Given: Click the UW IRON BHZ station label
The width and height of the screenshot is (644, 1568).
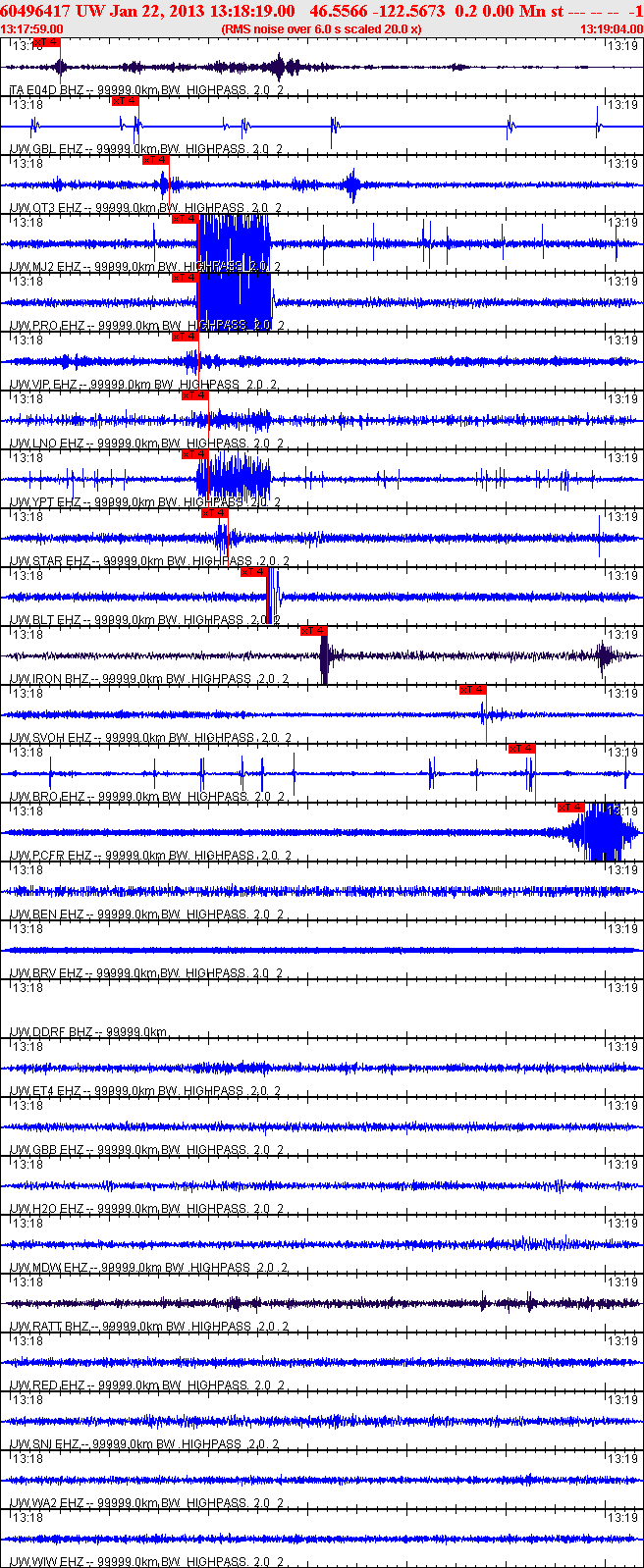Looking at the screenshot, I should pos(149,679).
